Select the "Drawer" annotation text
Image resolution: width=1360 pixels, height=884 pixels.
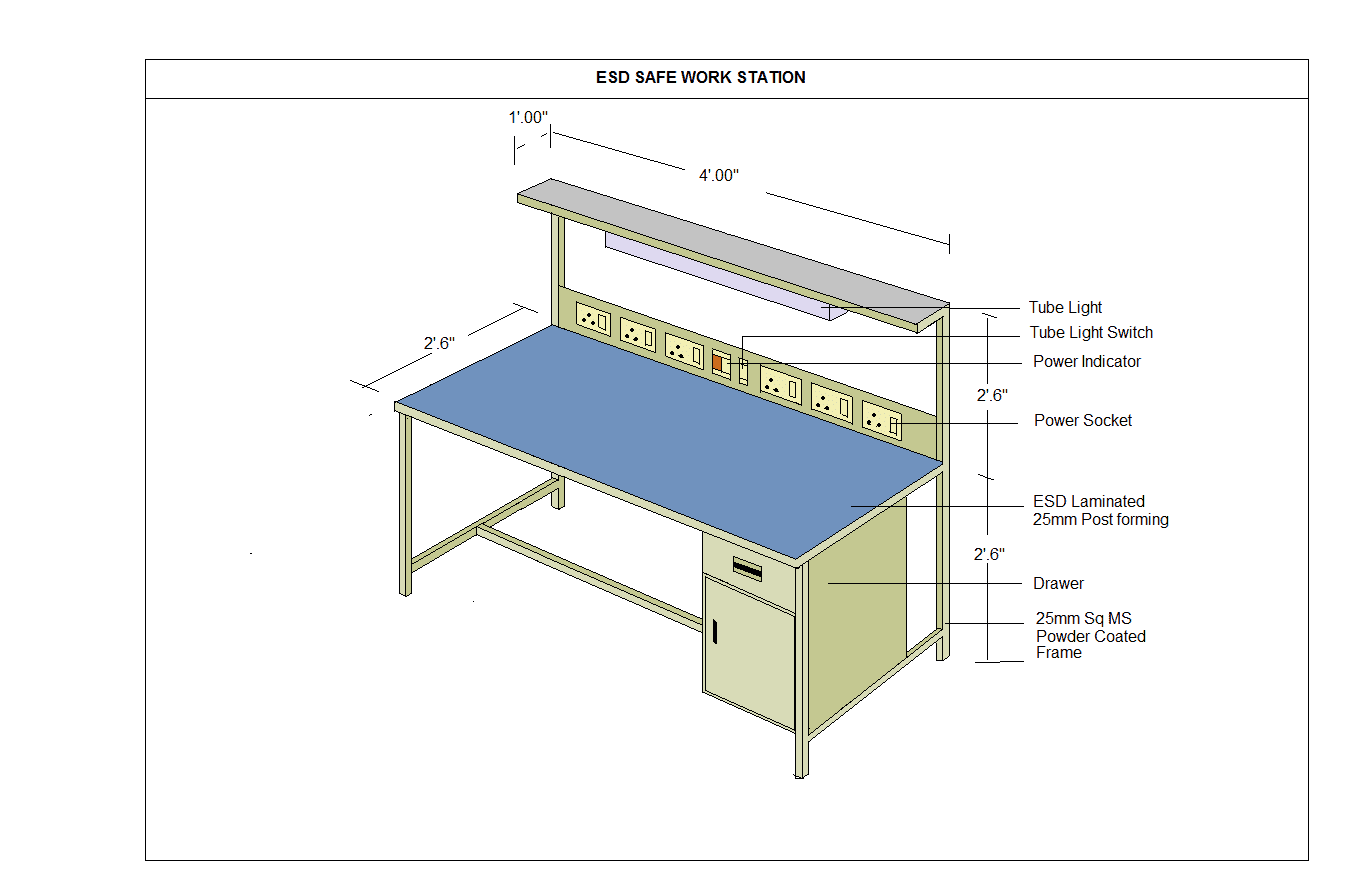coord(1058,584)
